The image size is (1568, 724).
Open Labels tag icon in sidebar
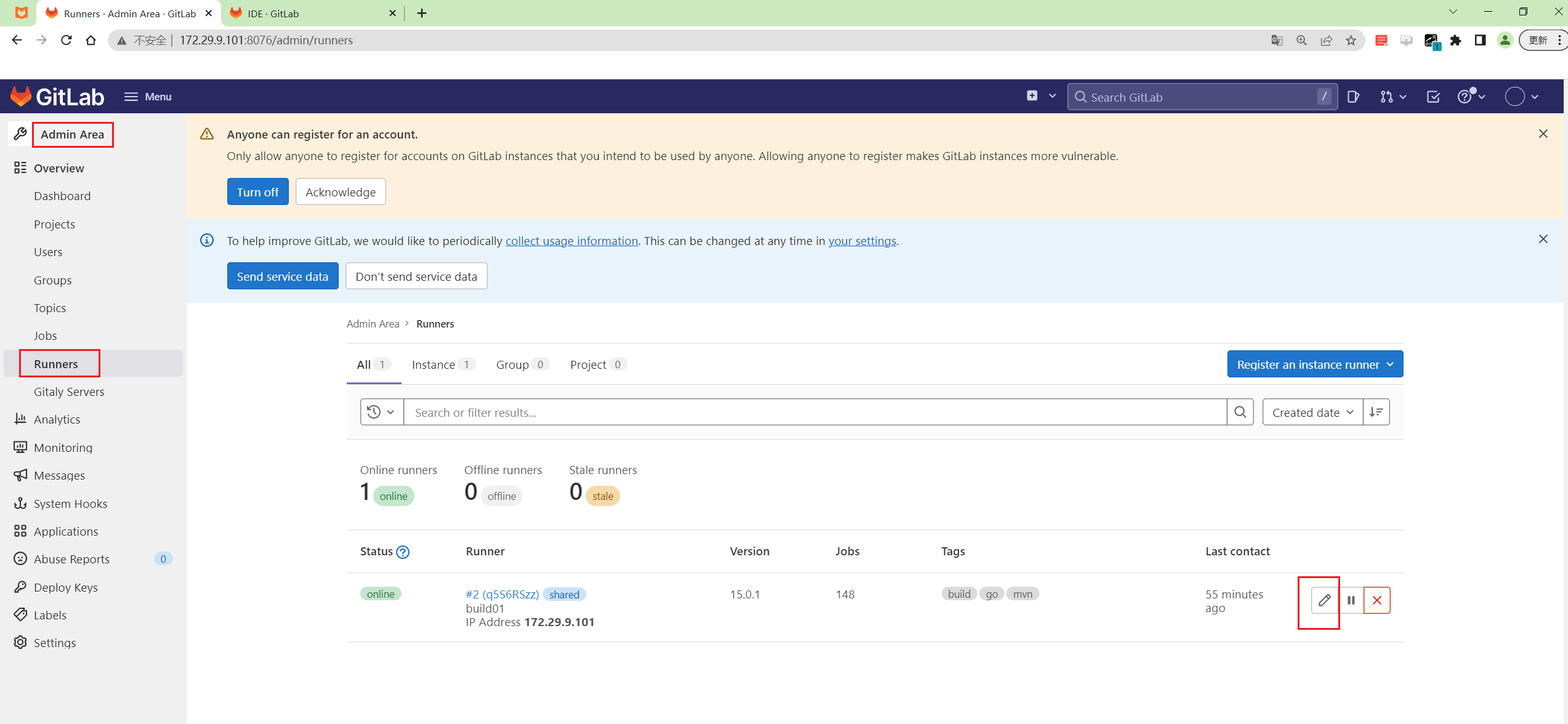(x=20, y=614)
